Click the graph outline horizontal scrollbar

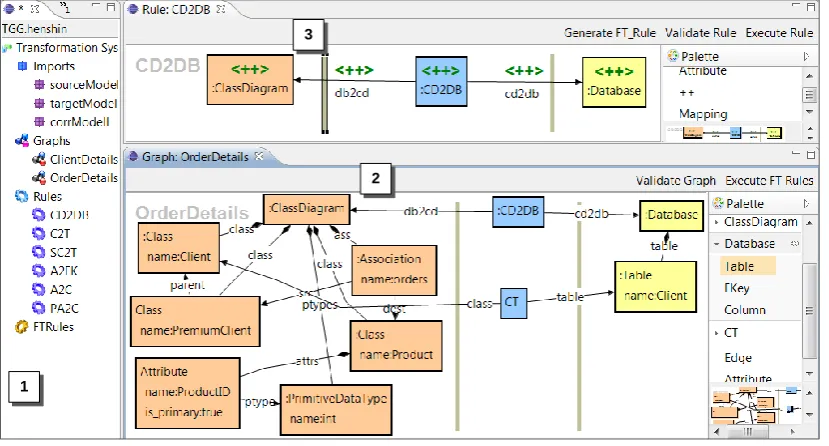[x=749, y=431]
